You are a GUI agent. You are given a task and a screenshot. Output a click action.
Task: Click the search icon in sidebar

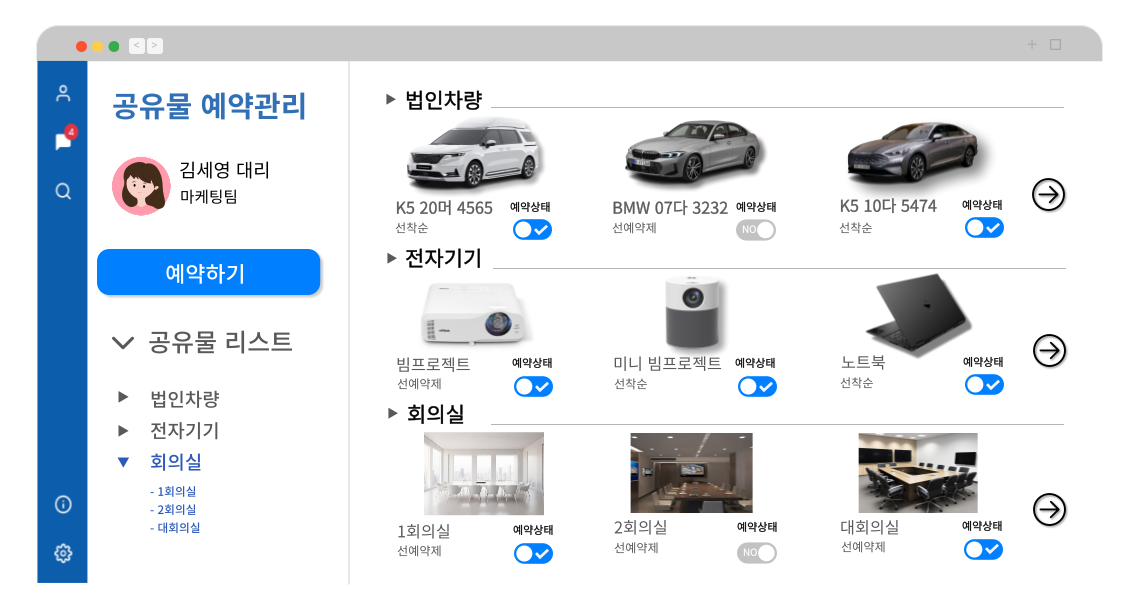pos(63,191)
